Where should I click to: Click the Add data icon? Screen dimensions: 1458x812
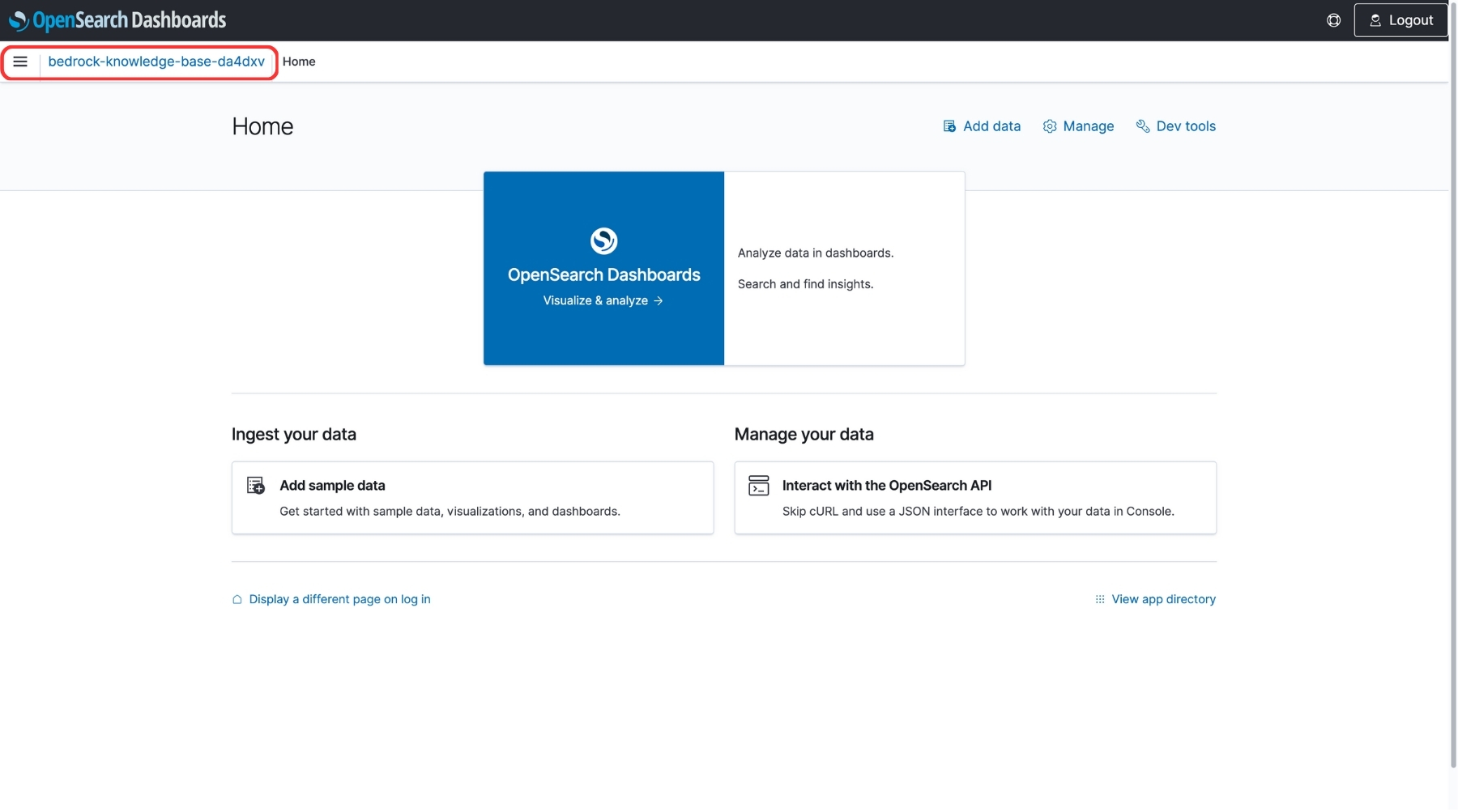point(949,126)
